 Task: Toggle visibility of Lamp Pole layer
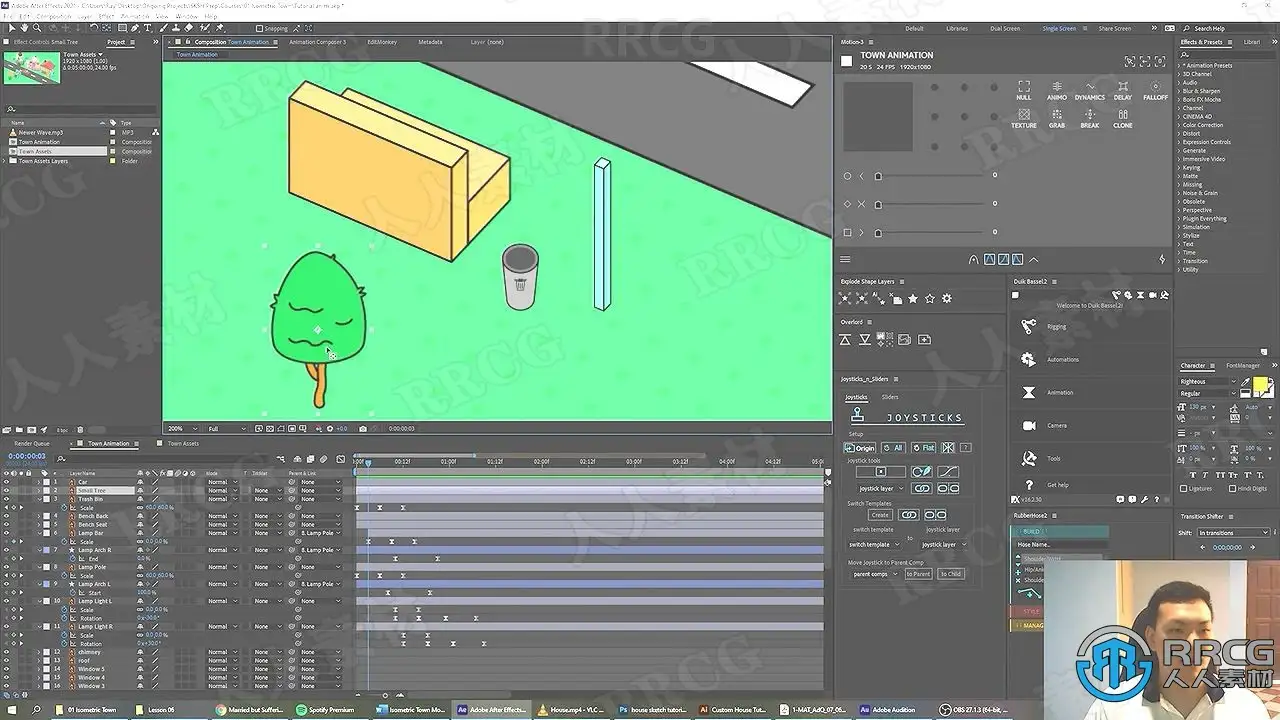(6, 567)
